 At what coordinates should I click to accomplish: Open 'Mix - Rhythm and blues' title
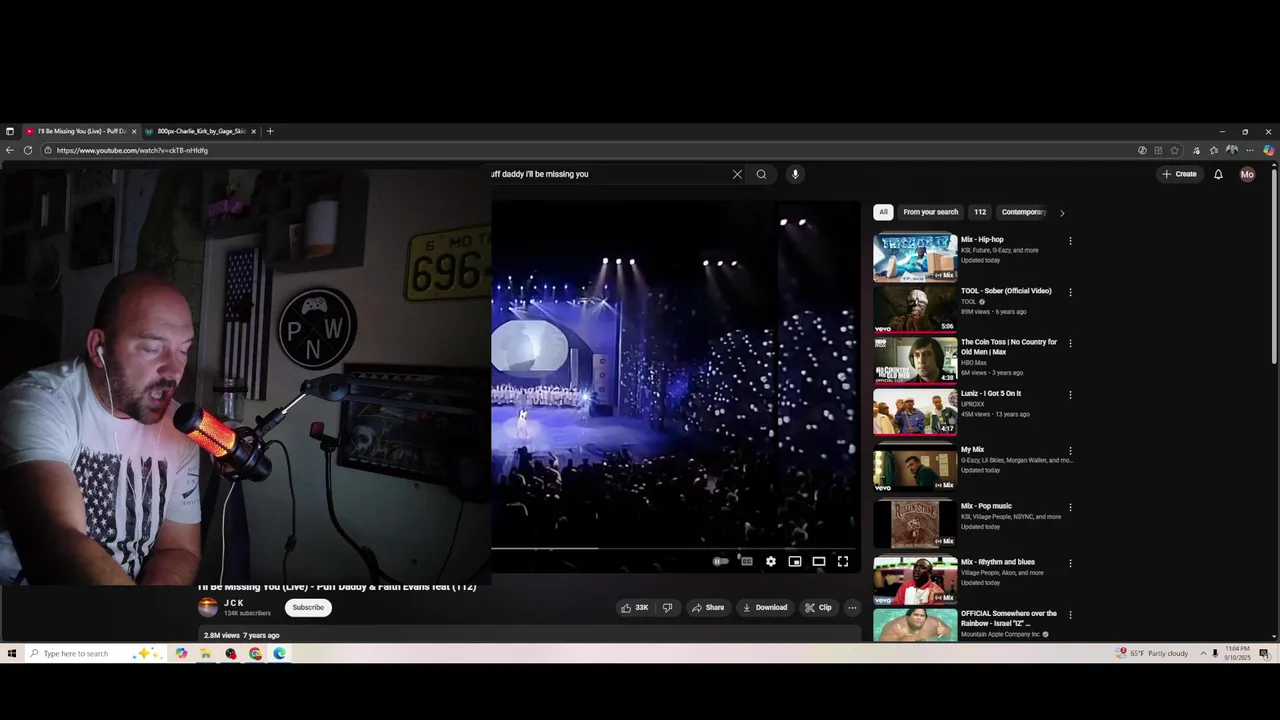(x=998, y=562)
